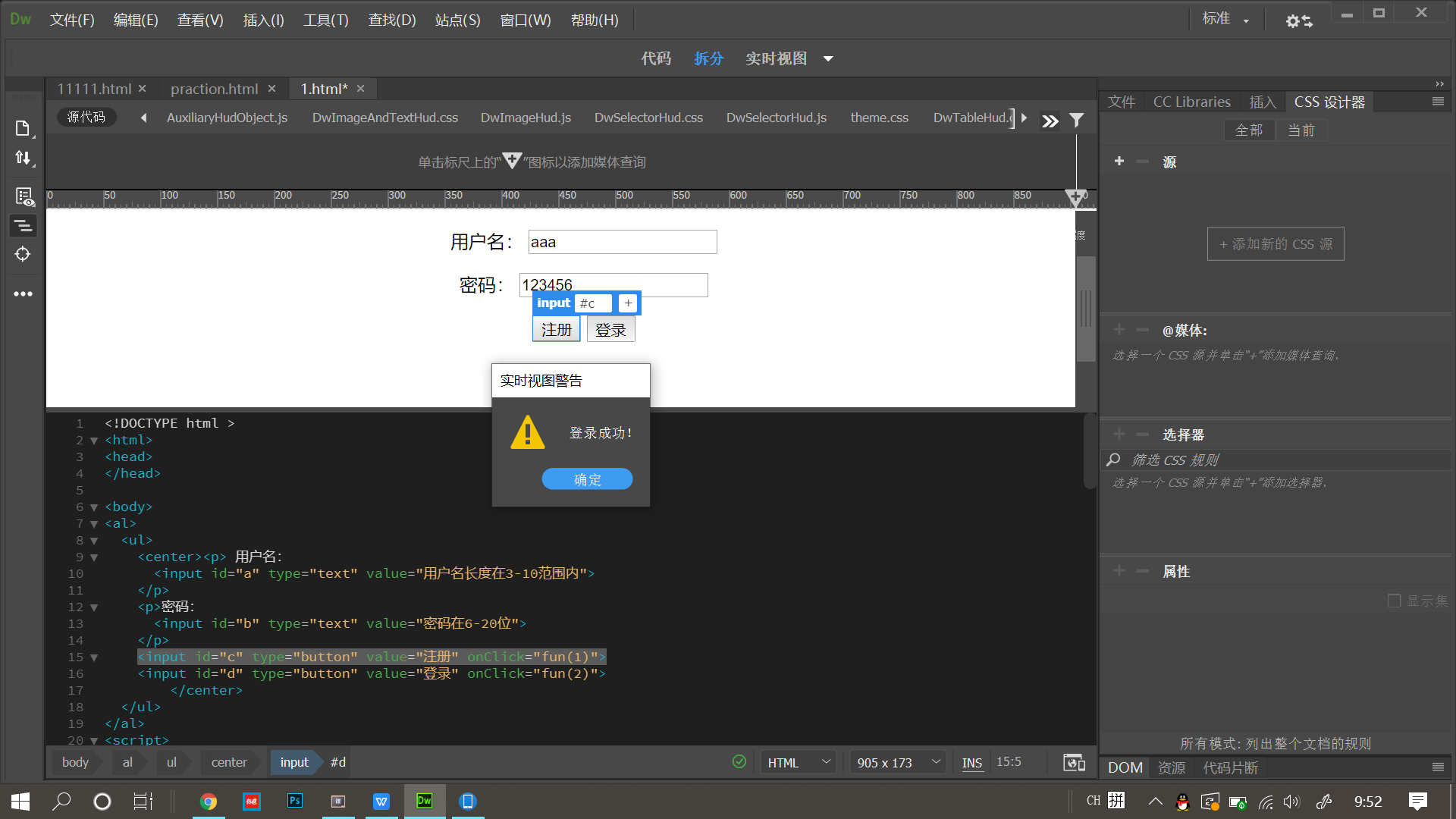This screenshot has height=819, width=1456.
Task: Click the green no-errors check icon
Action: pyautogui.click(x=739, y=761)
